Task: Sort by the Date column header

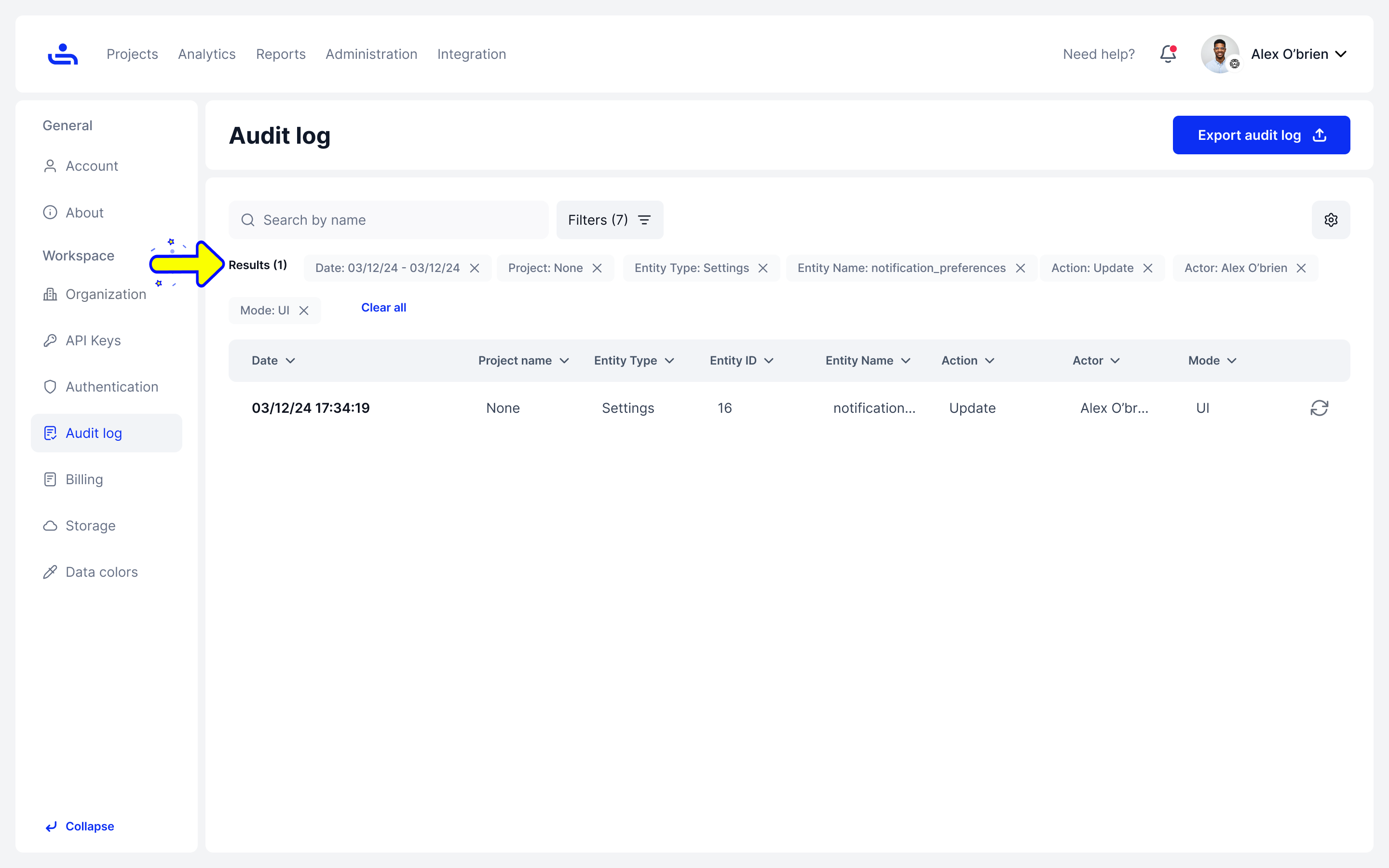Action: 273,361
